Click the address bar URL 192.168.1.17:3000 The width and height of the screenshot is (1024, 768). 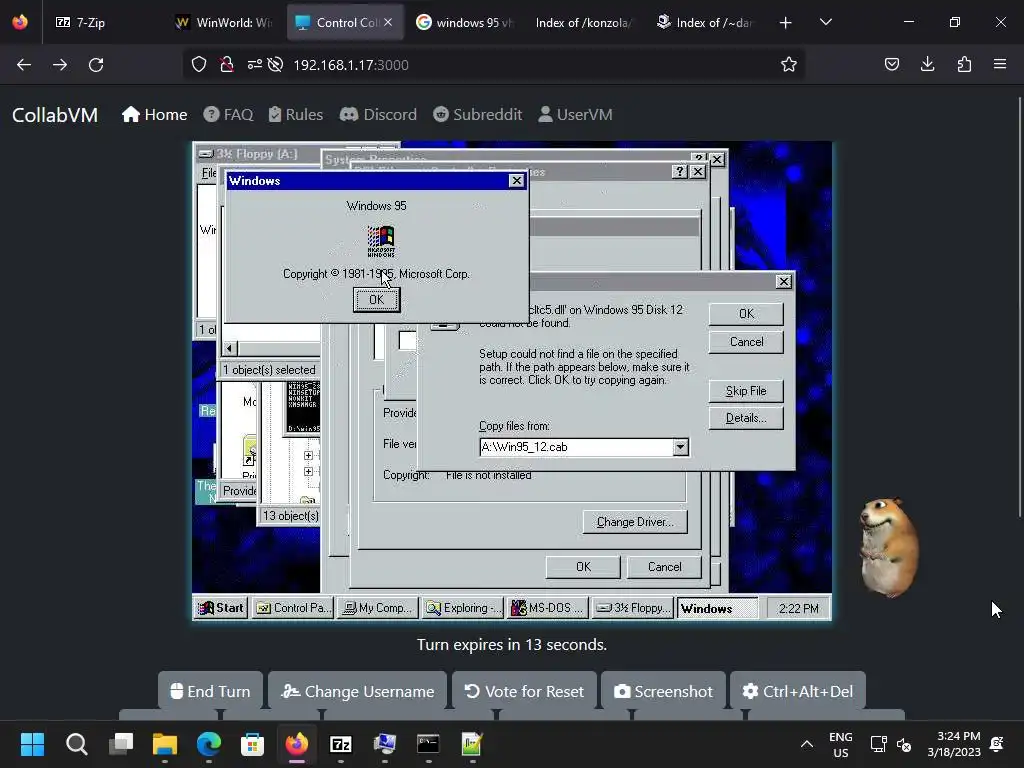(351, 65)
